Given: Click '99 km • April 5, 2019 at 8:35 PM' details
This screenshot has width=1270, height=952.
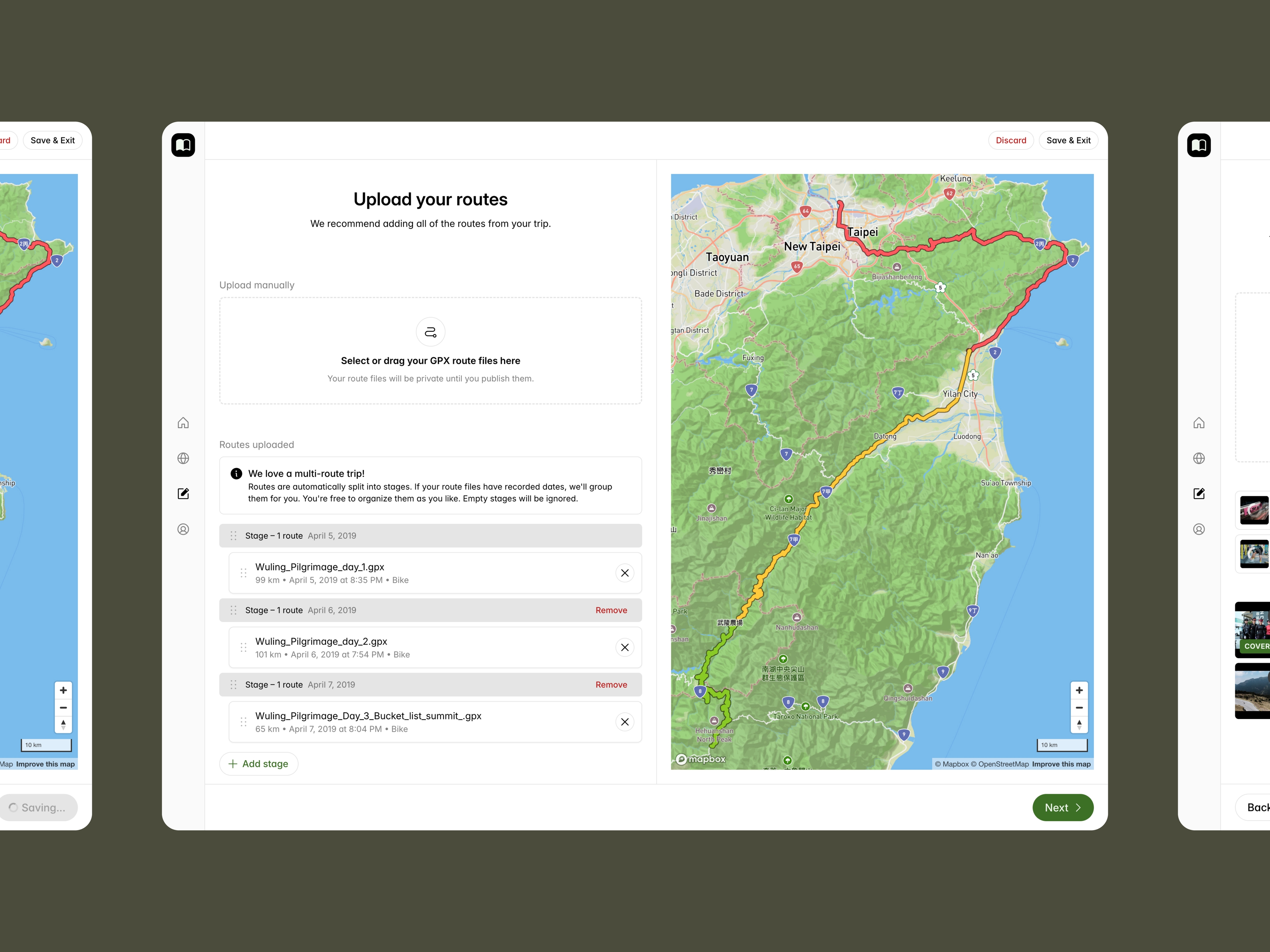Looking at the screenshot, I should click(x=332, y=580).
